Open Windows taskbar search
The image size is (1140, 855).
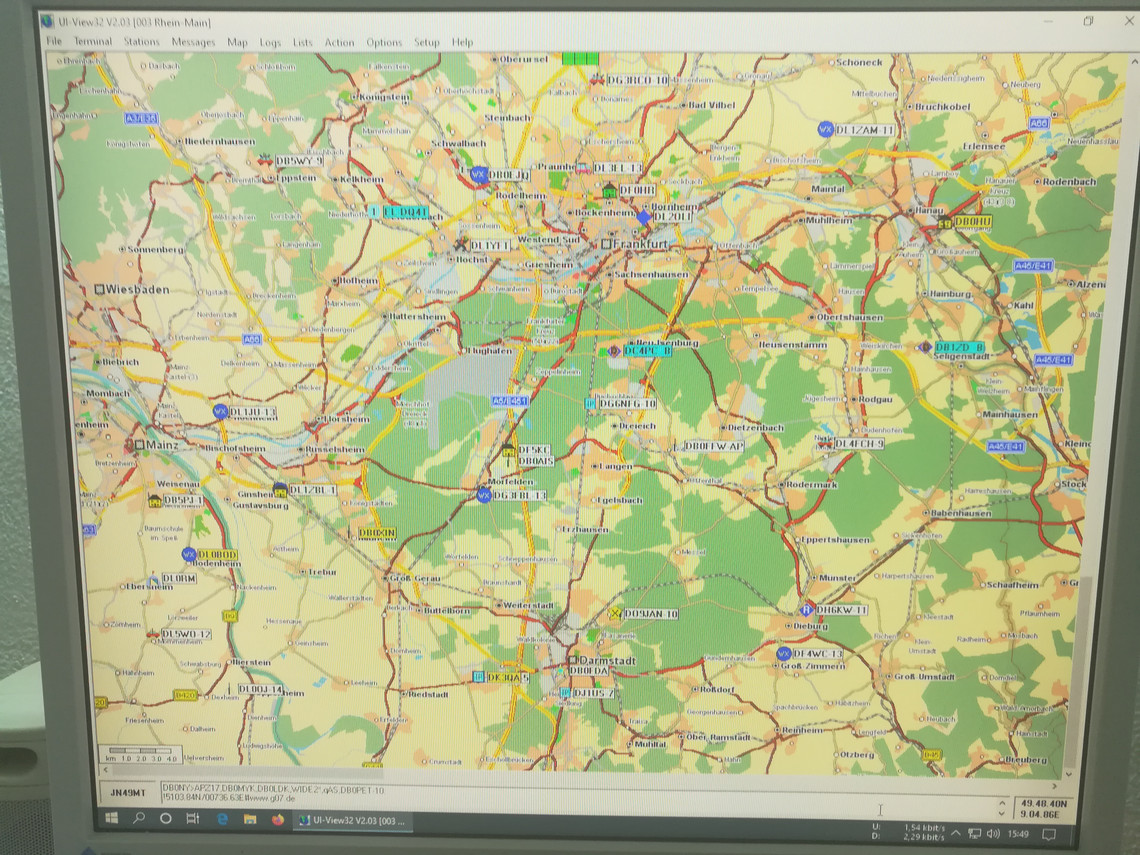coord(138,818)
